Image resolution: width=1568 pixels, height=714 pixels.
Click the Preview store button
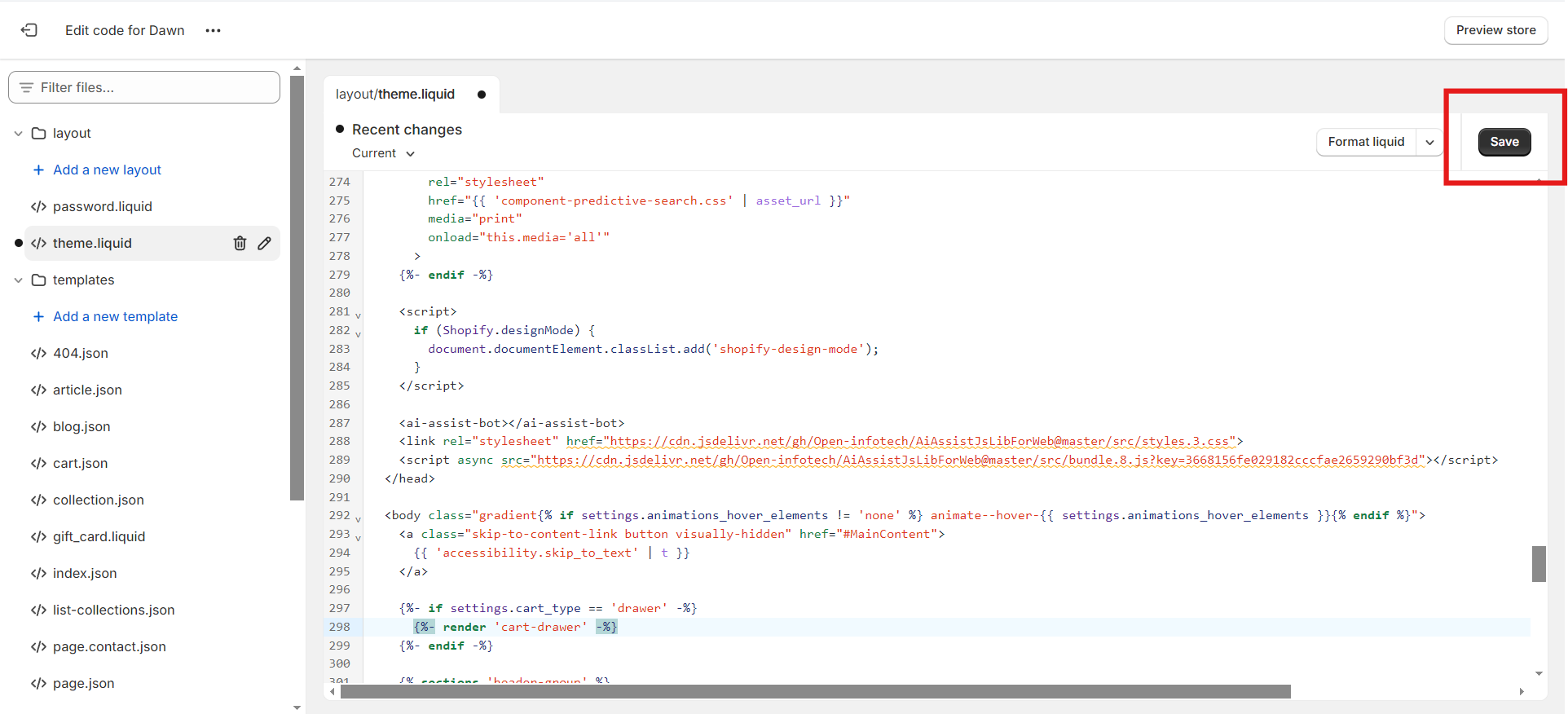[1495, 30]
